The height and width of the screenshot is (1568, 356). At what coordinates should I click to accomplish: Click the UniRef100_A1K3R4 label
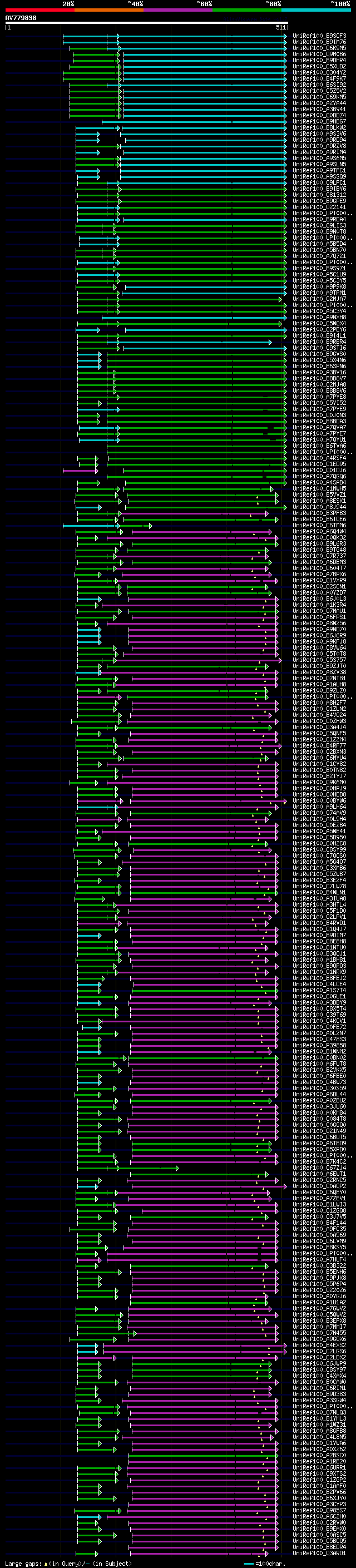[x=319, y=605]
